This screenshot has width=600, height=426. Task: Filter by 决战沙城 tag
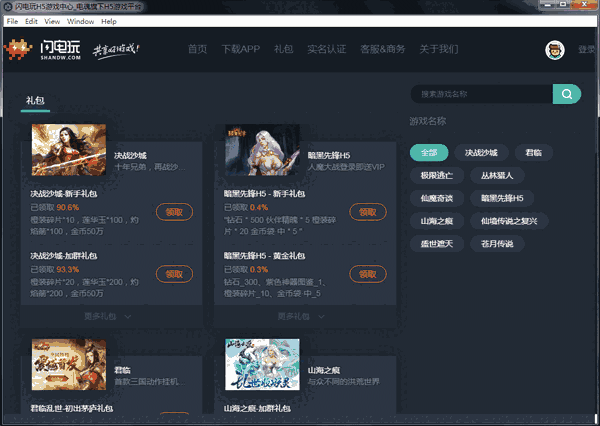(x=481, y=153)
